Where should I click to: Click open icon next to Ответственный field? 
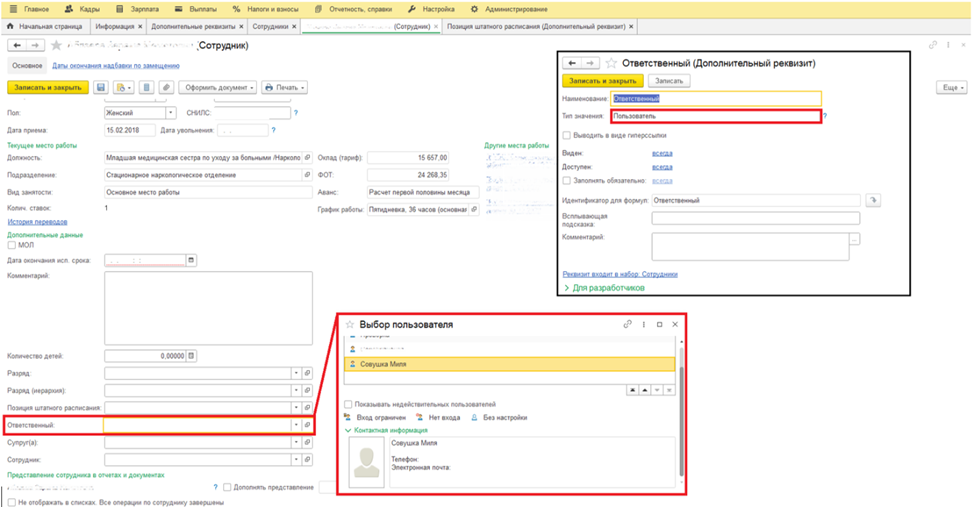(307, 426)
